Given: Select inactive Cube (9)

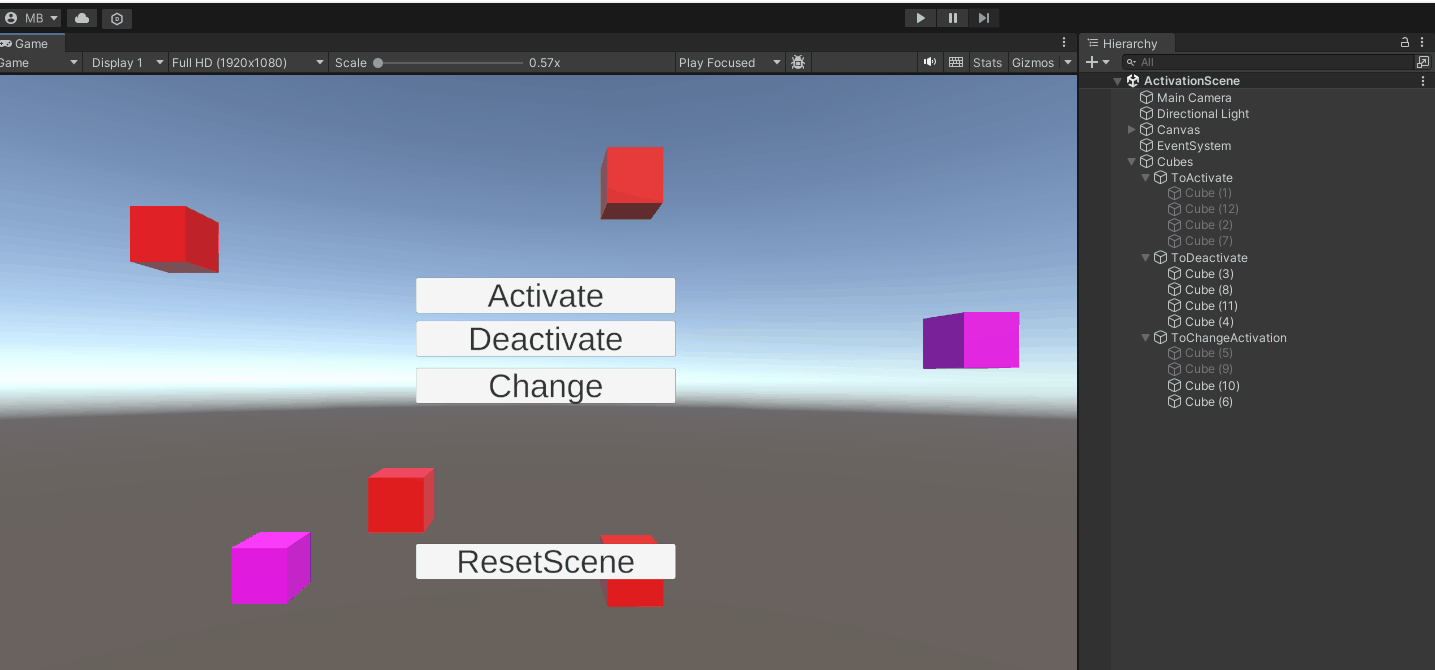Looking at the screenshot, I should point(1208,369).
